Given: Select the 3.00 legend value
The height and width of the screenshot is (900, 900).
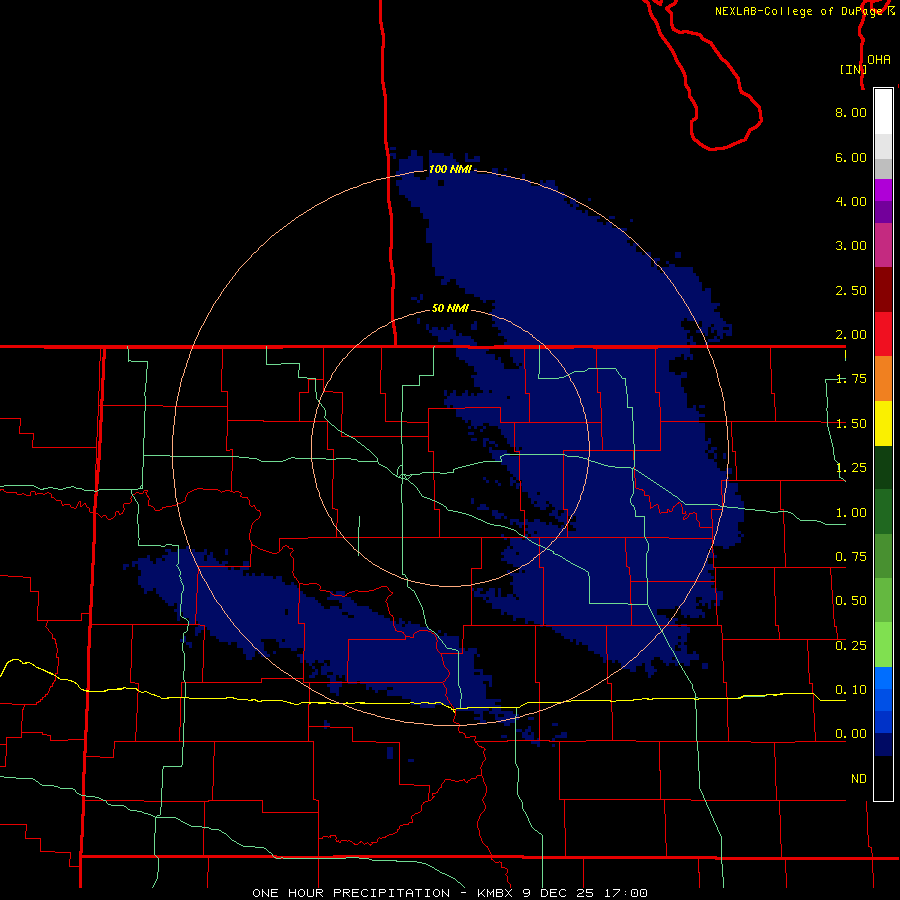Looking at the screenshot, I should coord(851,246).
